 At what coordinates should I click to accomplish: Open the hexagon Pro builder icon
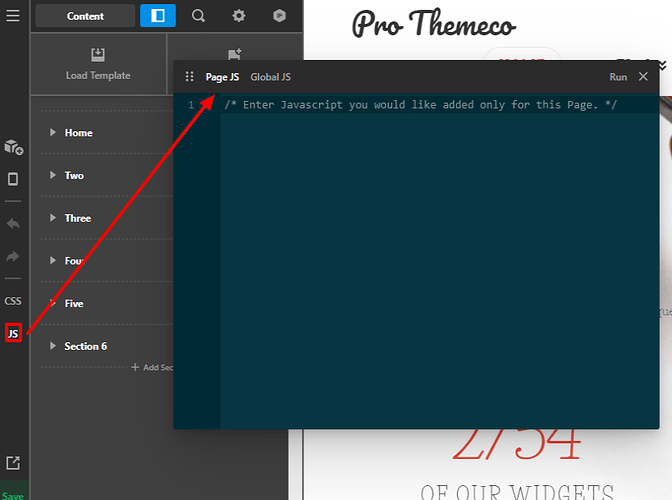[279, 16]
